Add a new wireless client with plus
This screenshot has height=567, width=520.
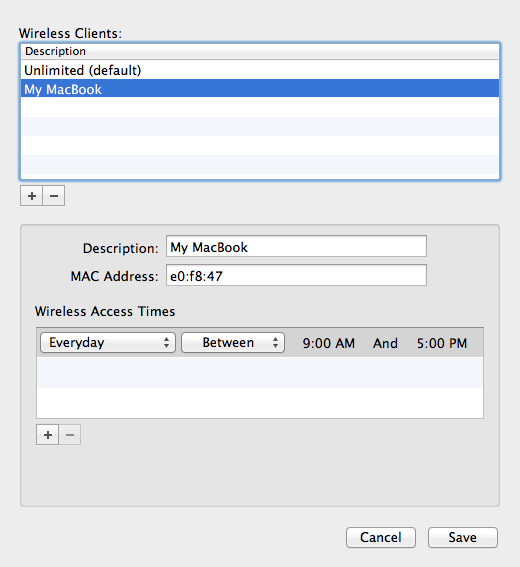point(32,196)
